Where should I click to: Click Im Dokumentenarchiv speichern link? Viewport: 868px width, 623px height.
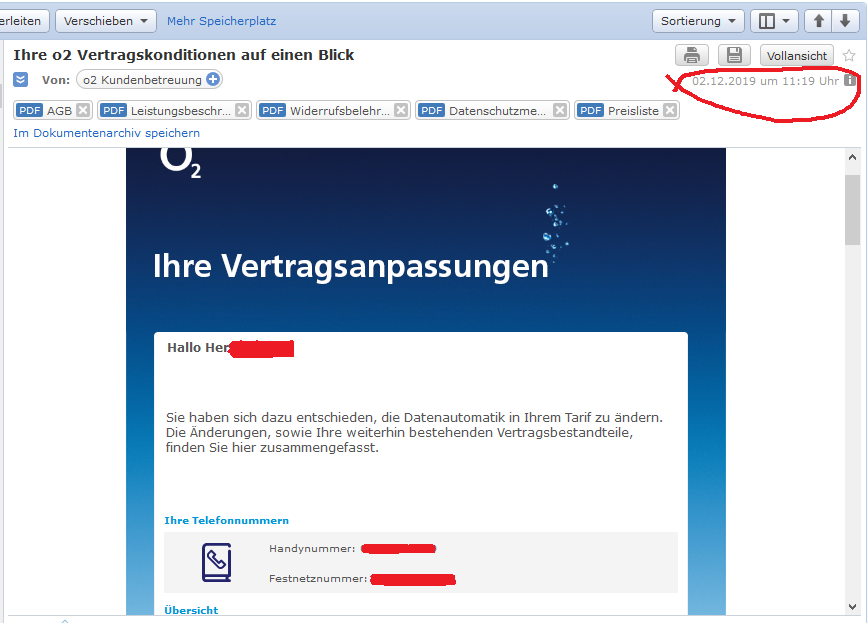[106, 133]
